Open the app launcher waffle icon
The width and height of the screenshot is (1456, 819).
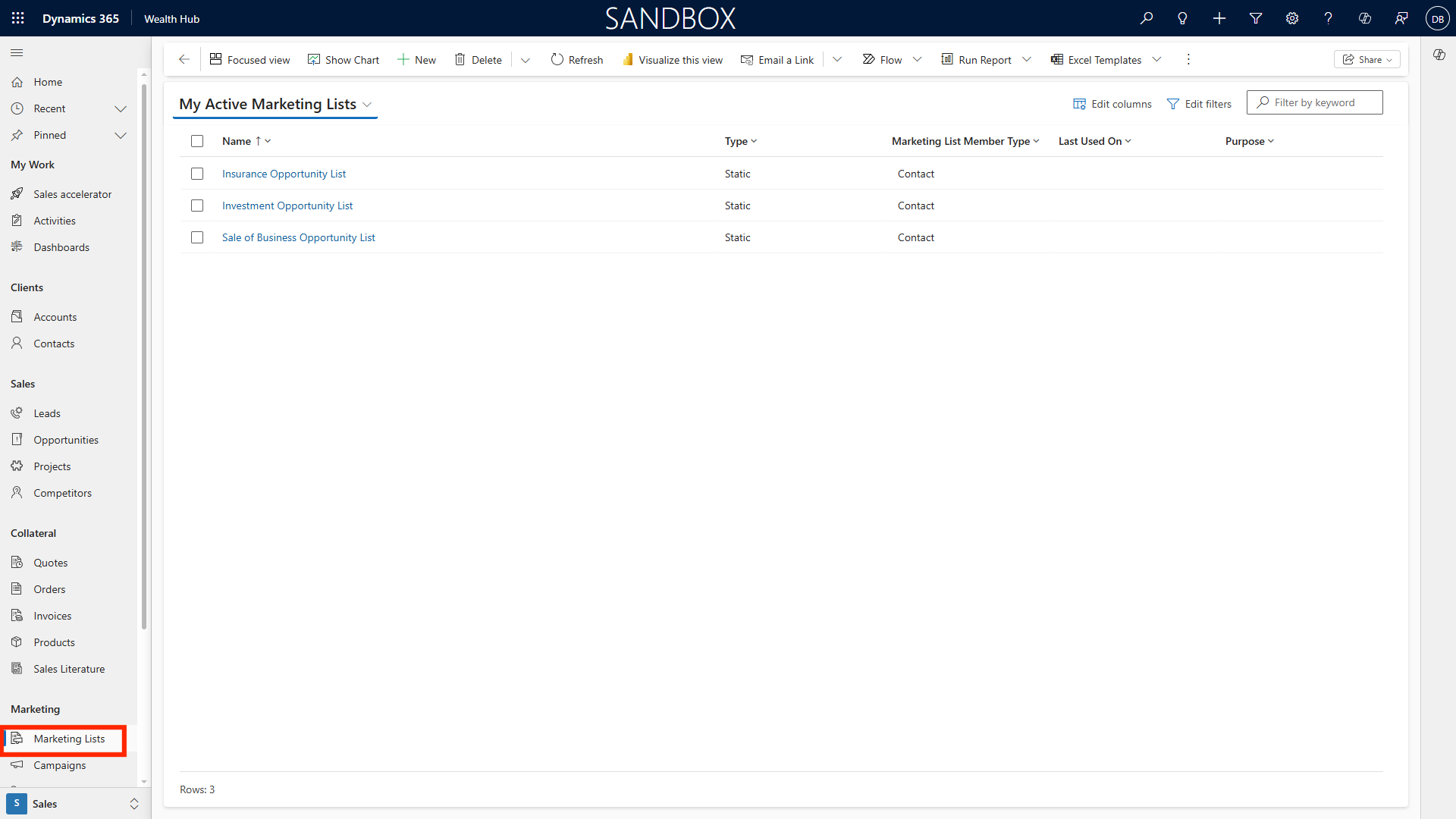[18, 18]
